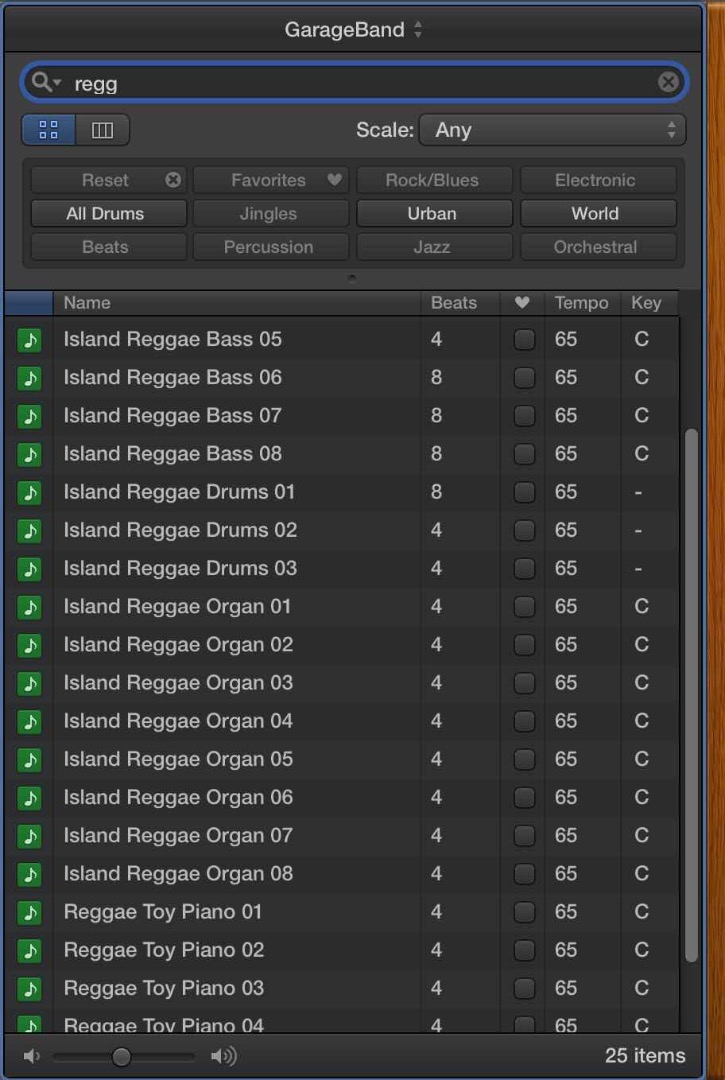Screen dimensions: 725x1080
Task: Click green loop icon for Reggae Toy Piano 02
Action: [x=29, y=951]
